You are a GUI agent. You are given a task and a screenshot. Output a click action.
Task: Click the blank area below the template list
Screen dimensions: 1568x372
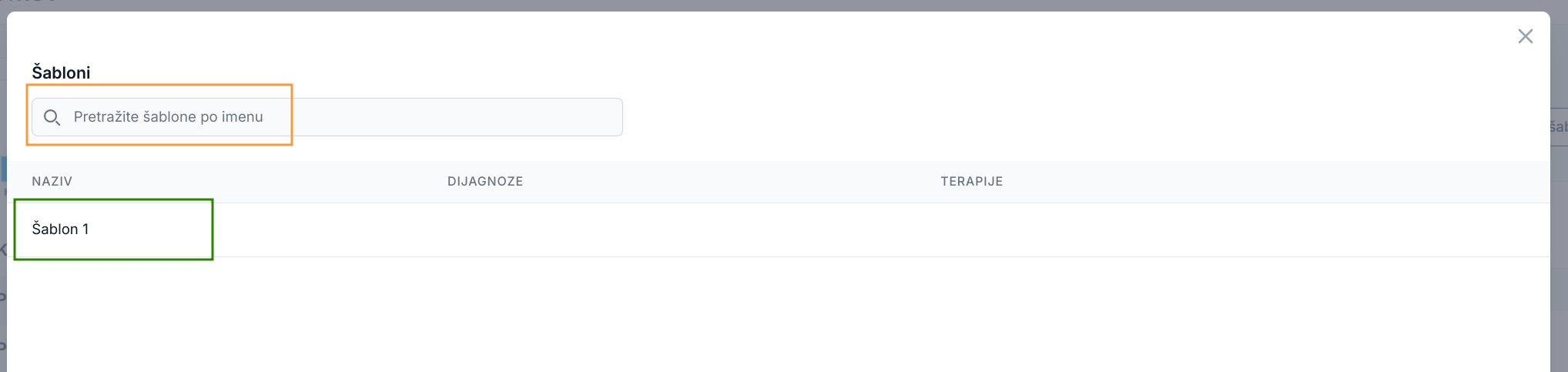pos(770,316)
